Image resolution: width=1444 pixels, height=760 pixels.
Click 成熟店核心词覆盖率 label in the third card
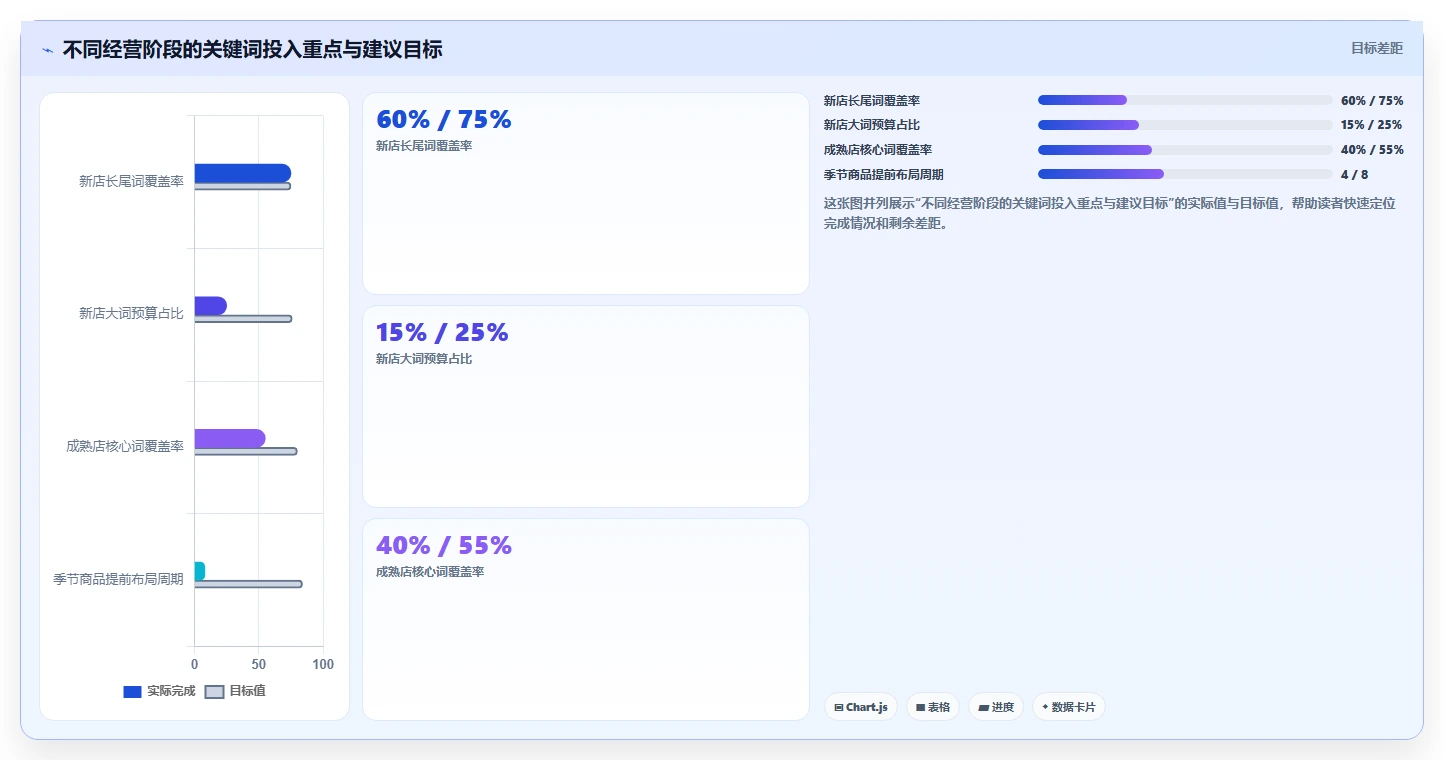(x=430, y=572)
